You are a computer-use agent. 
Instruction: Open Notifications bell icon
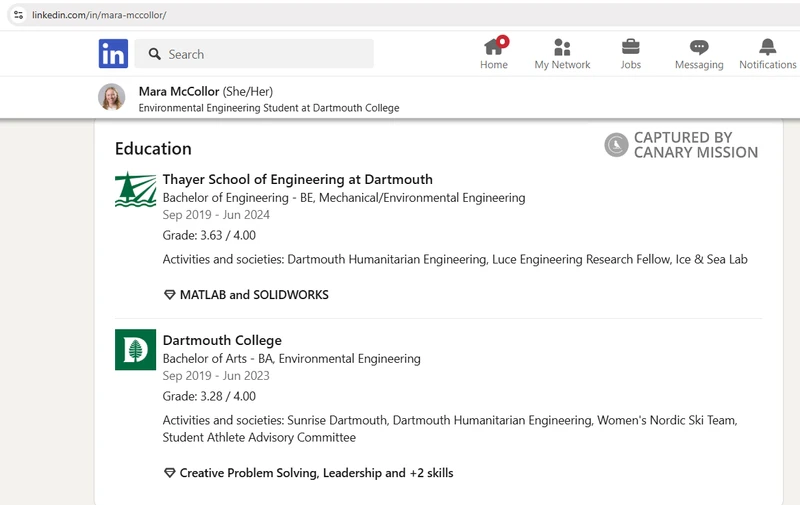(767, 46)
